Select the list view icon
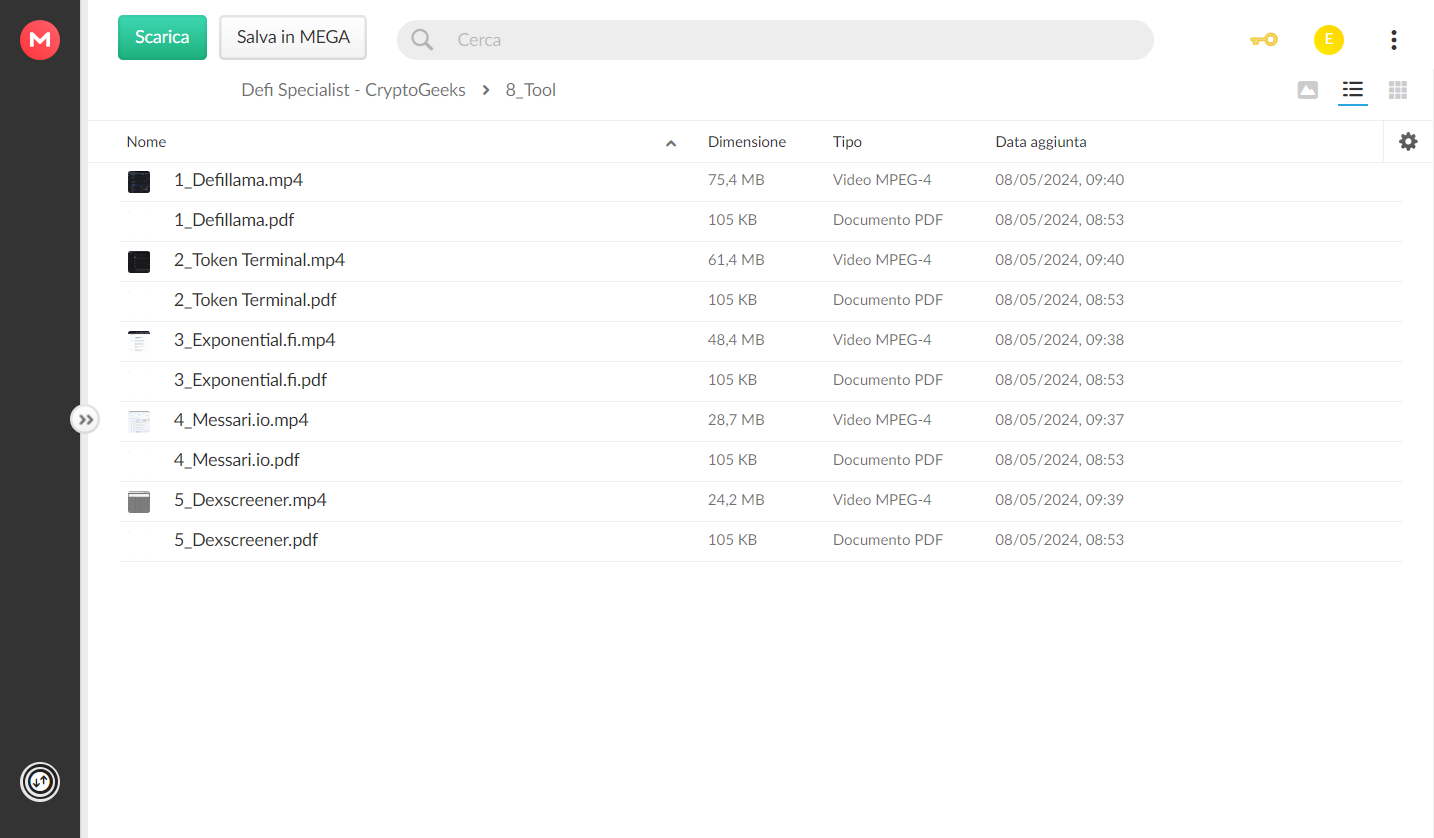1434x838 pixels. tap(1353, 90)
